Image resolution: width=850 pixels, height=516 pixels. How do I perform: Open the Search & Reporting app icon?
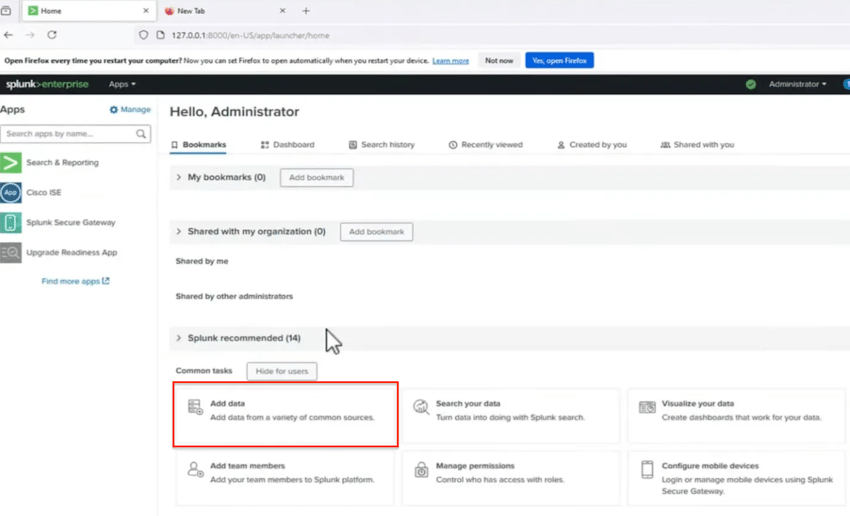[x=10, y=163]
